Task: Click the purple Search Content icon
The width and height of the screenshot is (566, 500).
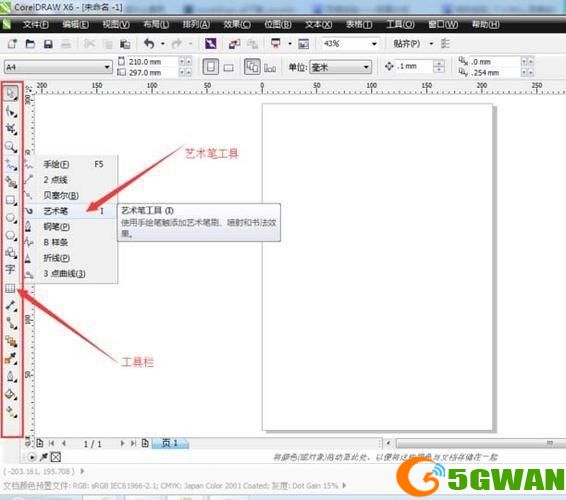Action: (210, 44)
